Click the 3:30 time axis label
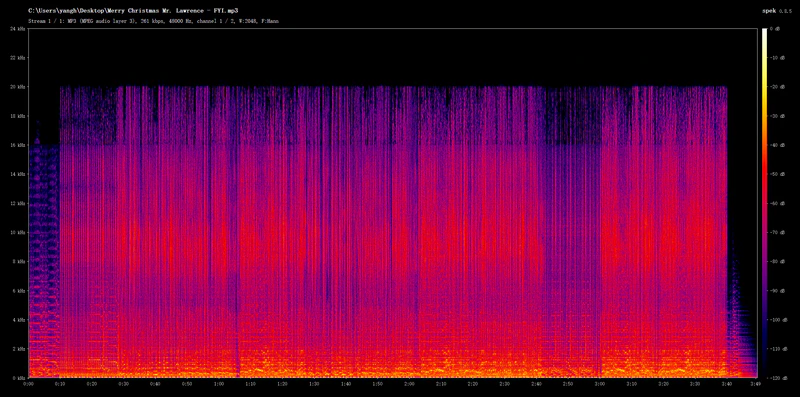Screen dimensions: 800x397 pyautogui.click(x=696, y=383)
